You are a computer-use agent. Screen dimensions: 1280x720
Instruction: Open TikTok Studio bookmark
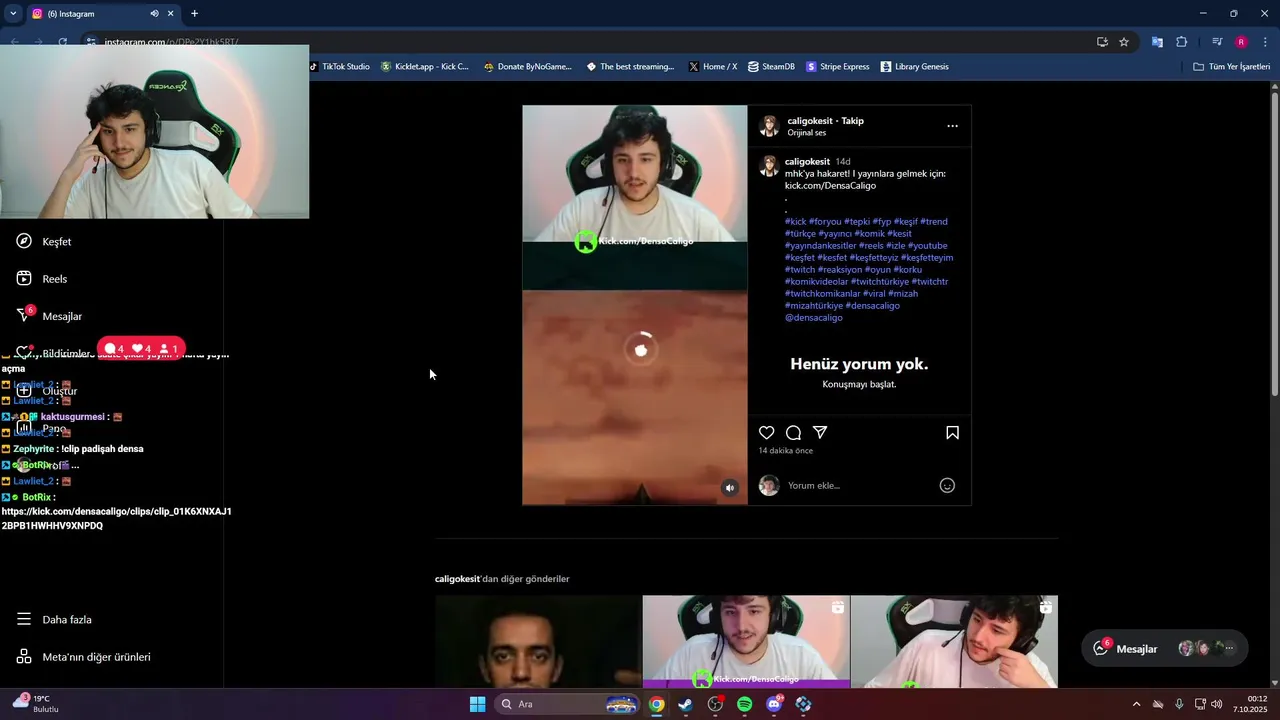(x=340, y=67)
